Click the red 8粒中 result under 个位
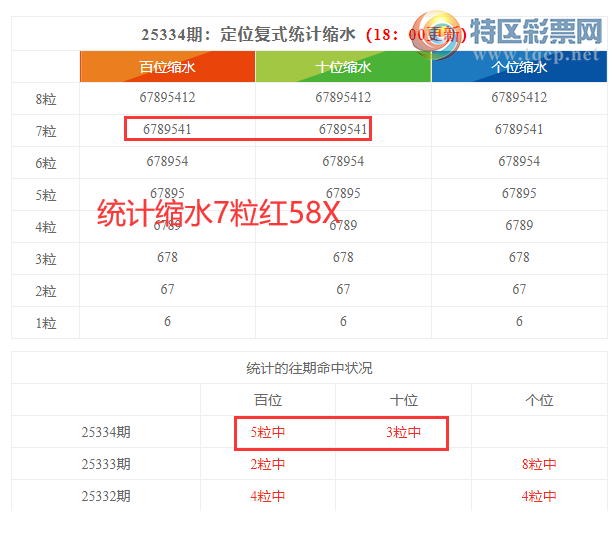 pyautogui.click(x=539, y=464)
